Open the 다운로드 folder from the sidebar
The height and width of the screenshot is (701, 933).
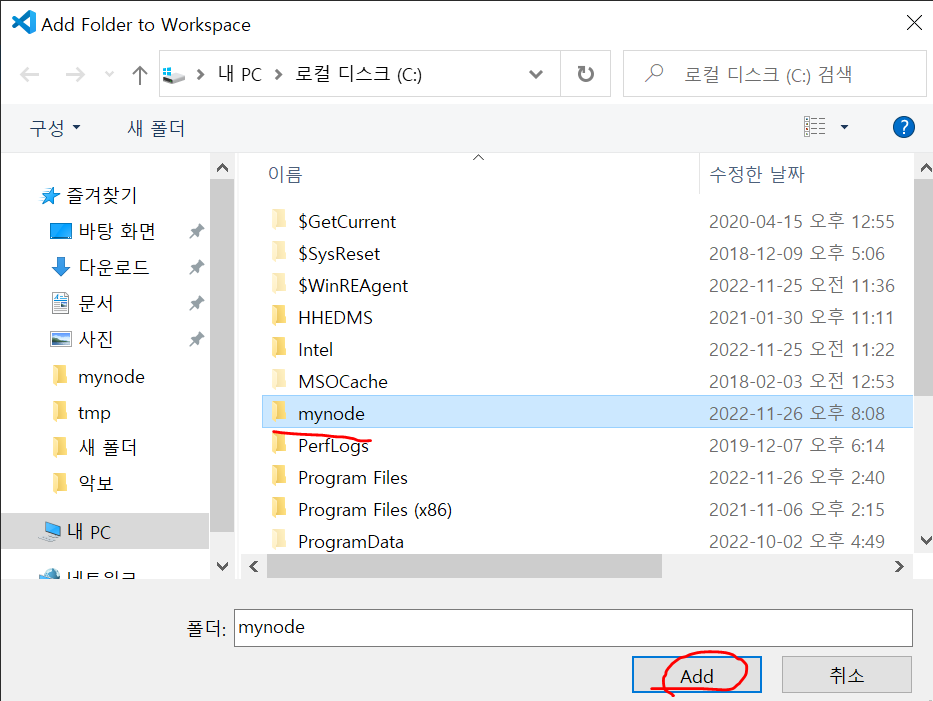pos(112,267)
